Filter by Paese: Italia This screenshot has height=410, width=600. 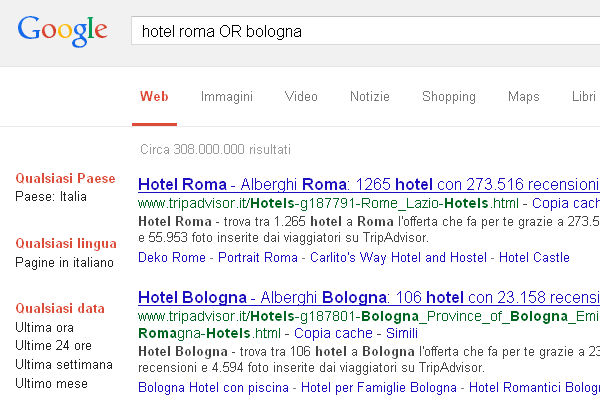point(51,197)
